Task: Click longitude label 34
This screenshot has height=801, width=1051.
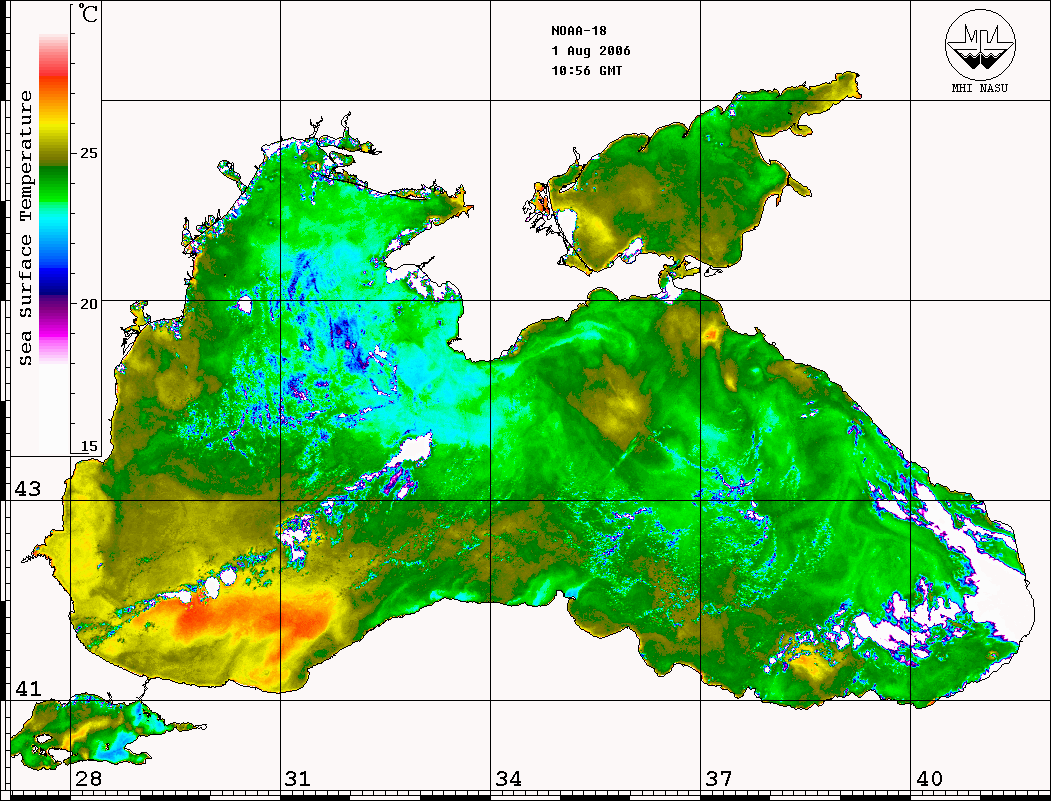Action: (x=508, y=779)
